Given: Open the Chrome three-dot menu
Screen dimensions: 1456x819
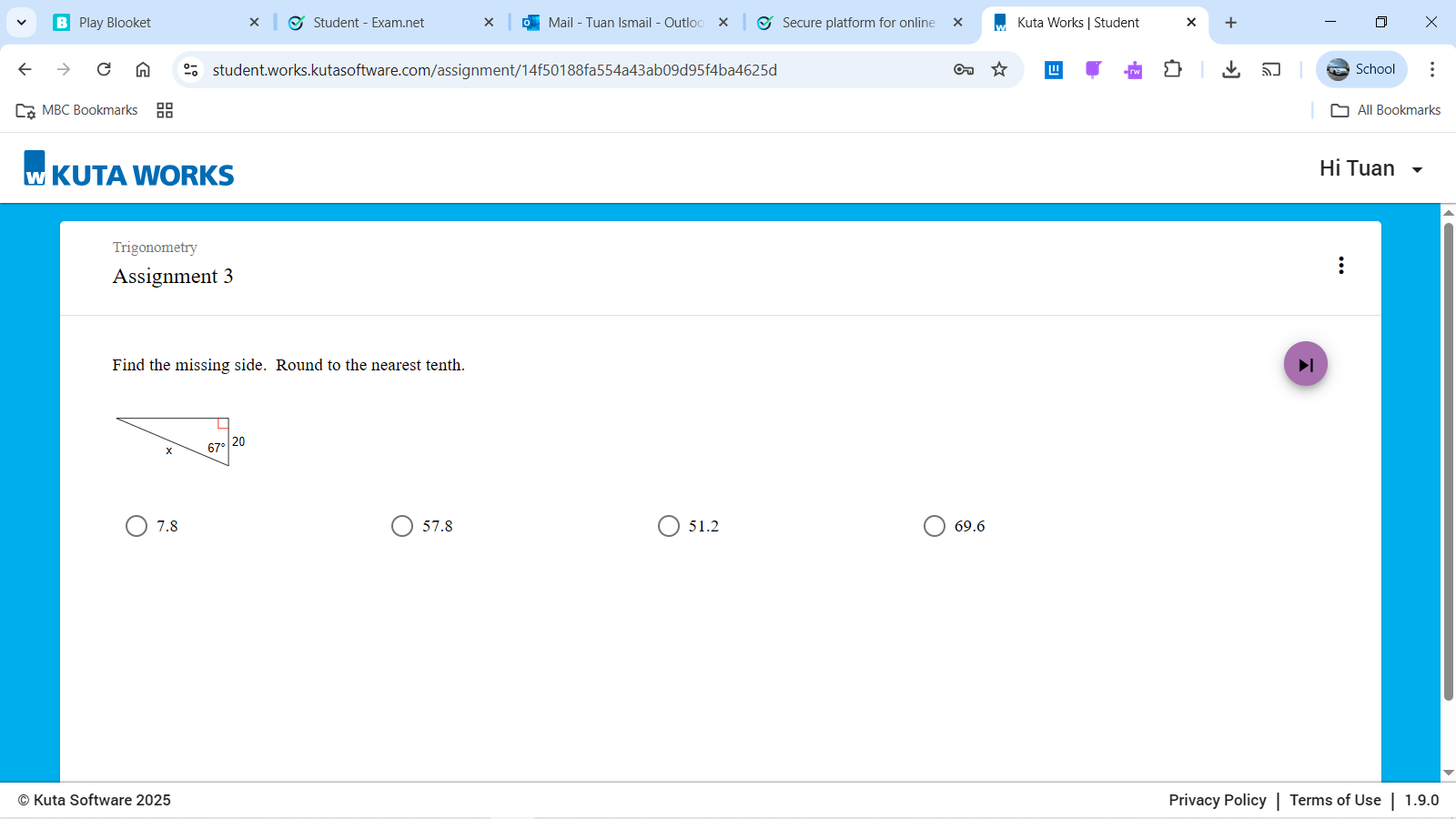Looking at the screenshot, I should pos(1431,70).
